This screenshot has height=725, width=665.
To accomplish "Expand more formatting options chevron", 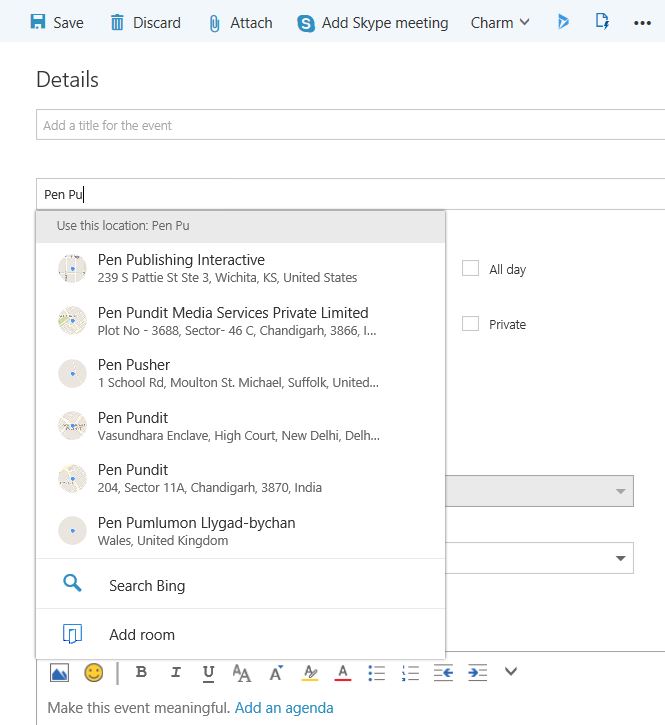I will tap(511, 671).
